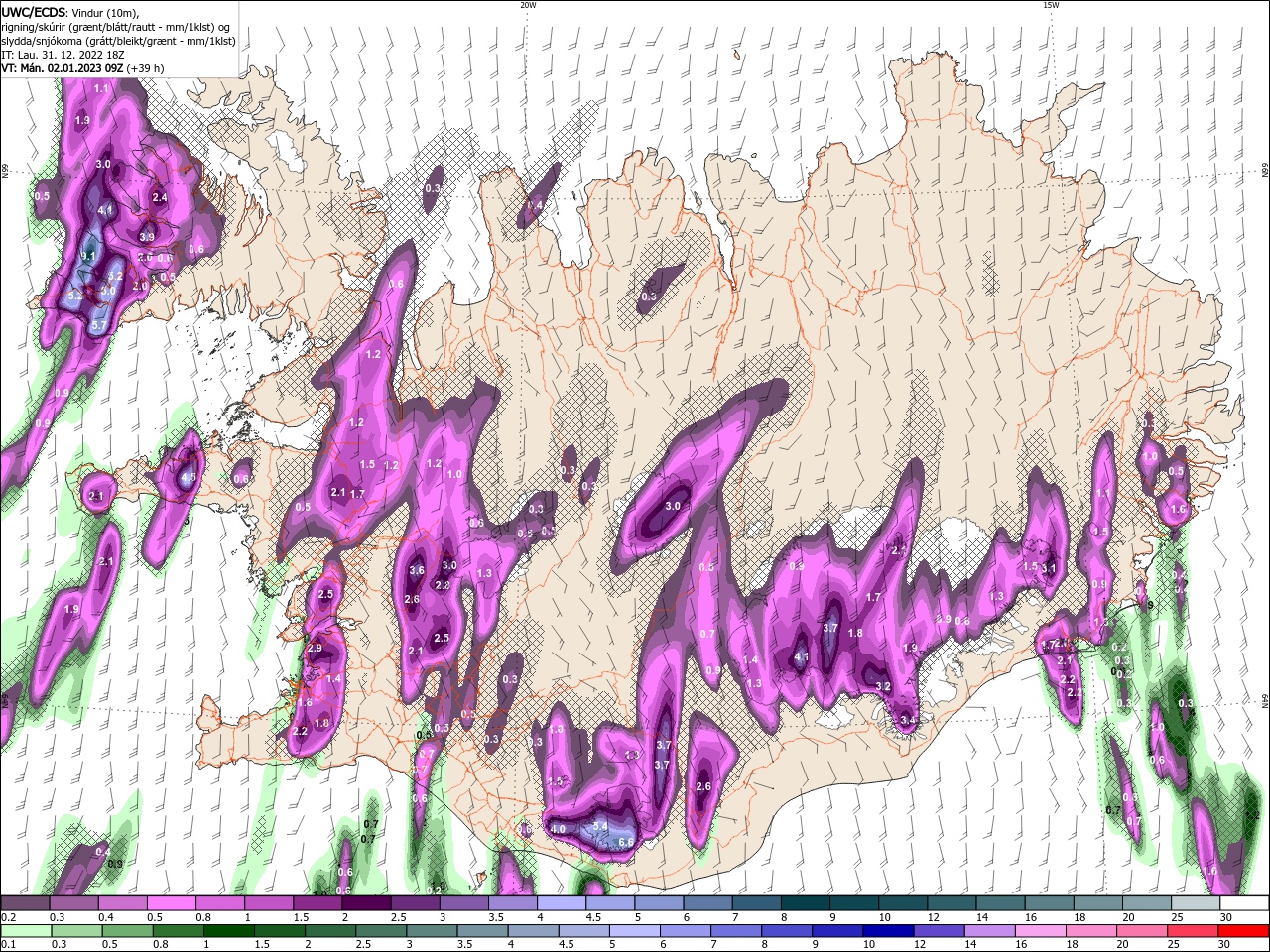
Task: Select the bright pink swatch after 0.5 in the upper legend
Action: 172,903
